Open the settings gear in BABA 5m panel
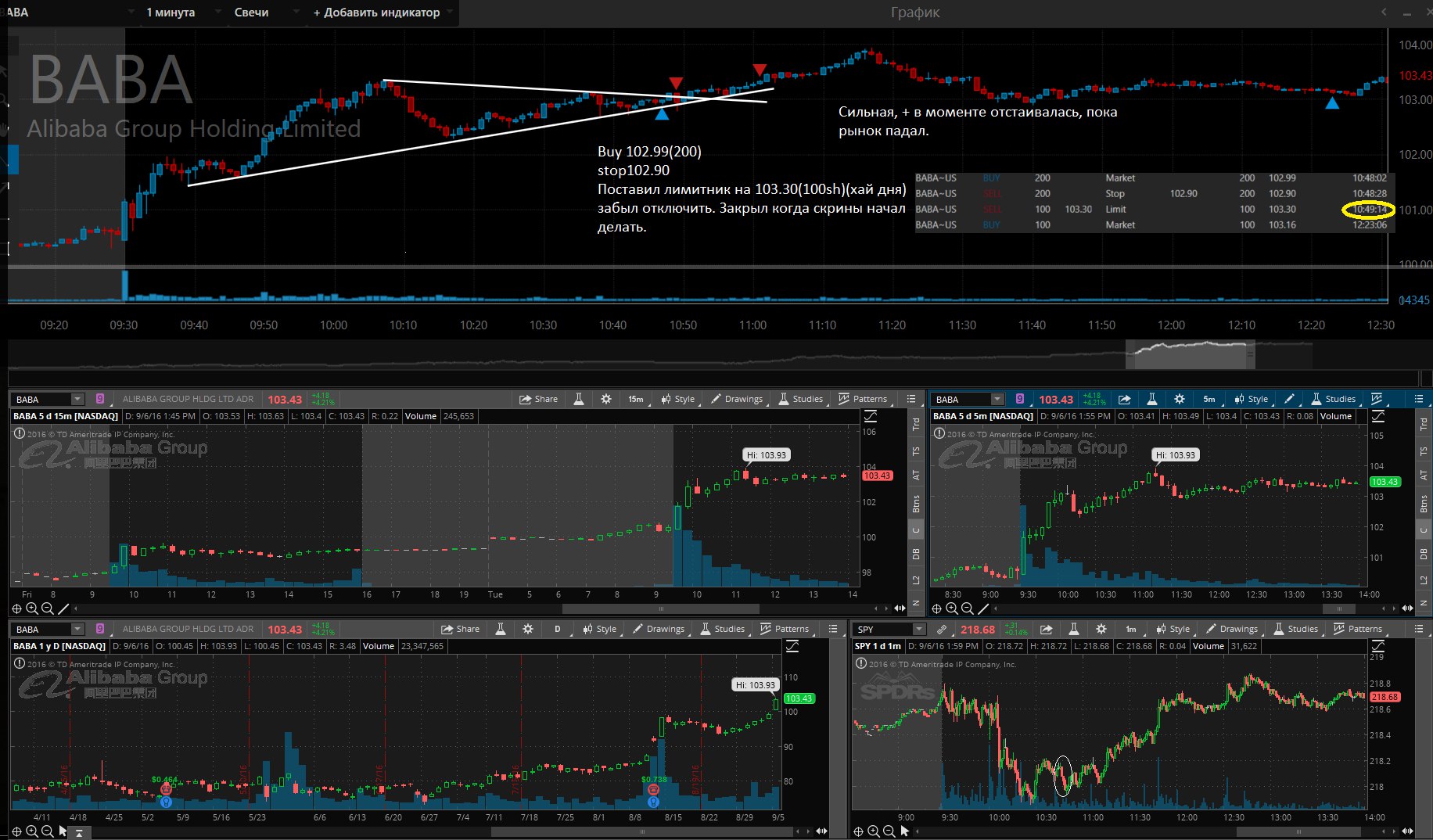 click(x=1180, y=399)
